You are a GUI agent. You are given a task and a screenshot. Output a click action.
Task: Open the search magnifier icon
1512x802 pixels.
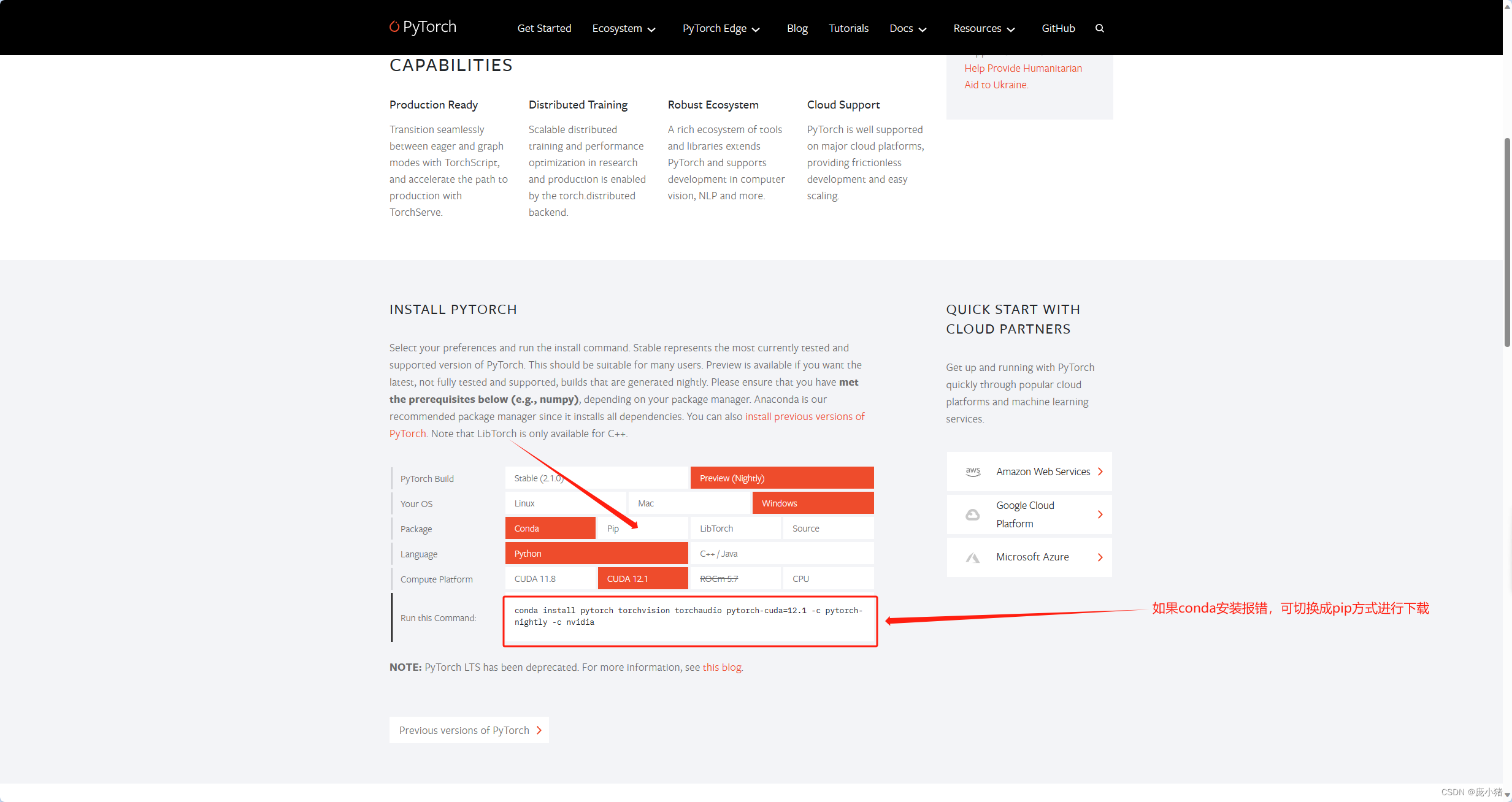point(1099,28)
